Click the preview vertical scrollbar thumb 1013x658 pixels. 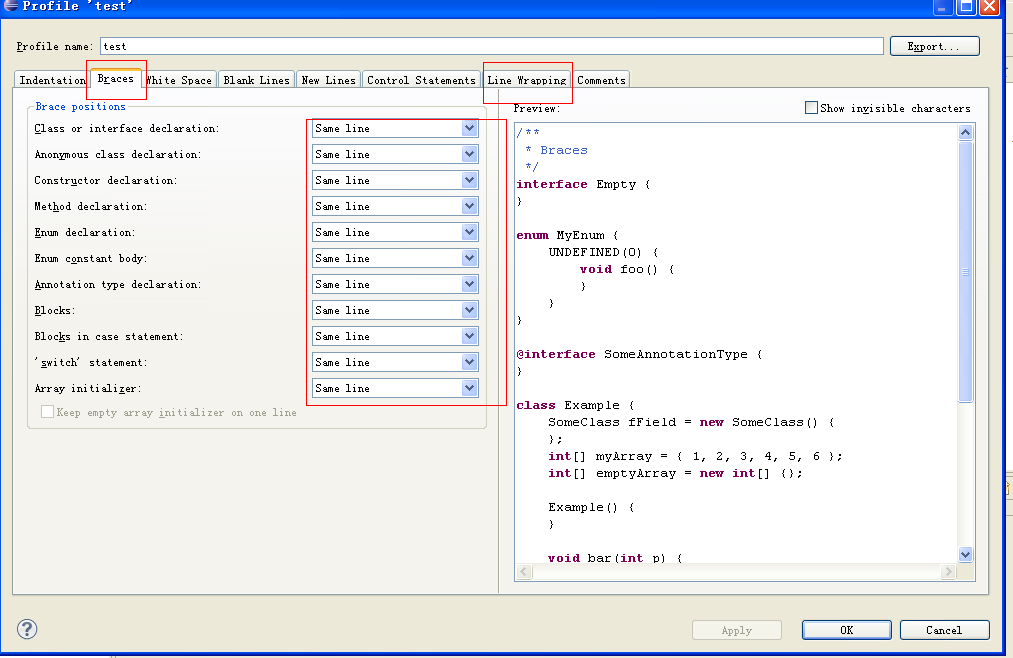[965, 270]
